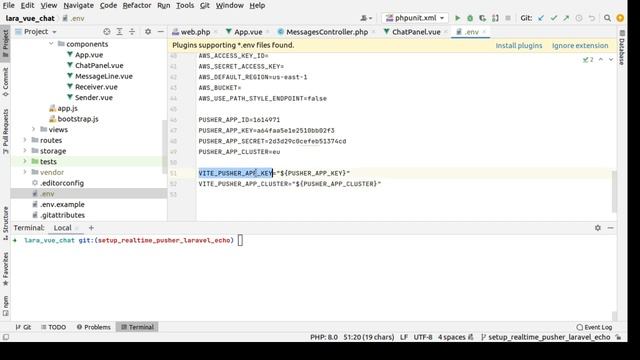Open Favorites tool window
Screen dimensions: 640x360
tap(5, 269)
